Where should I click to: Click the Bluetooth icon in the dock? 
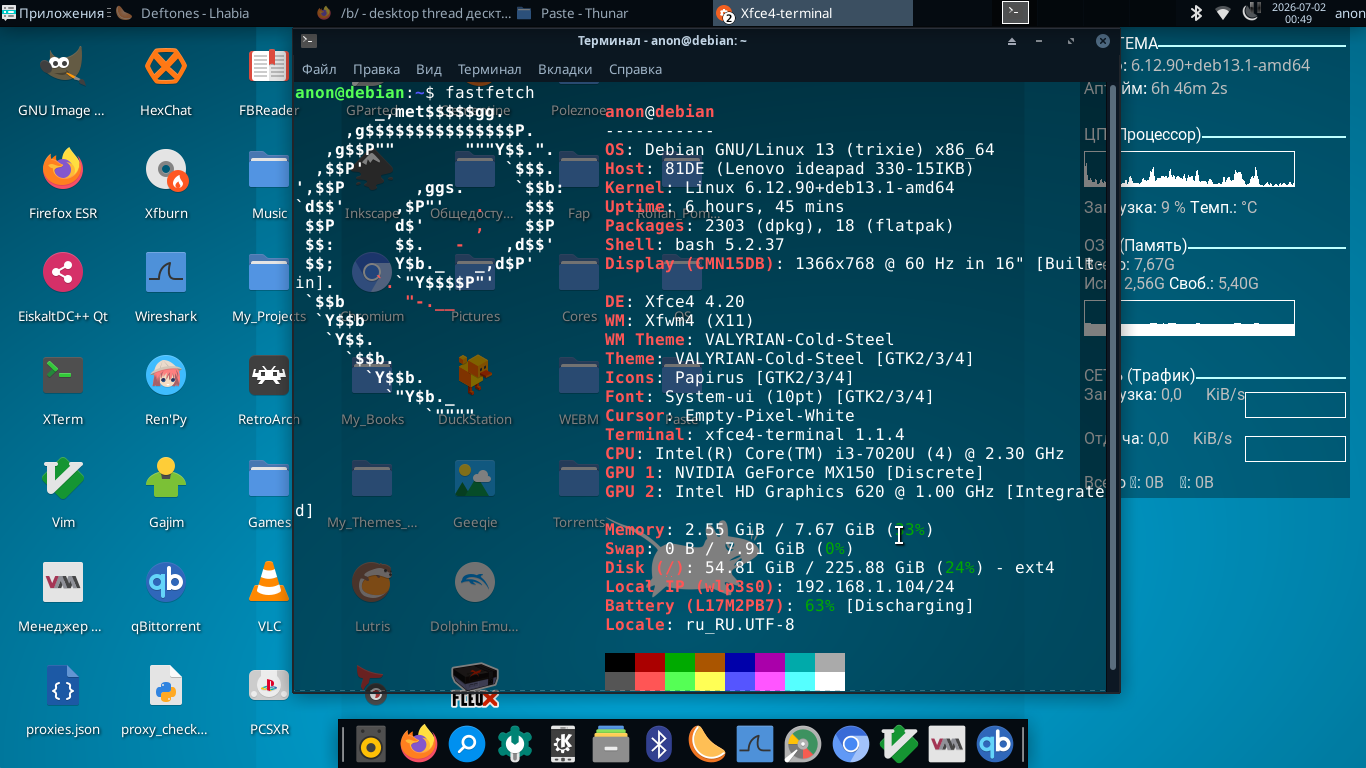(x=658, y=745)
